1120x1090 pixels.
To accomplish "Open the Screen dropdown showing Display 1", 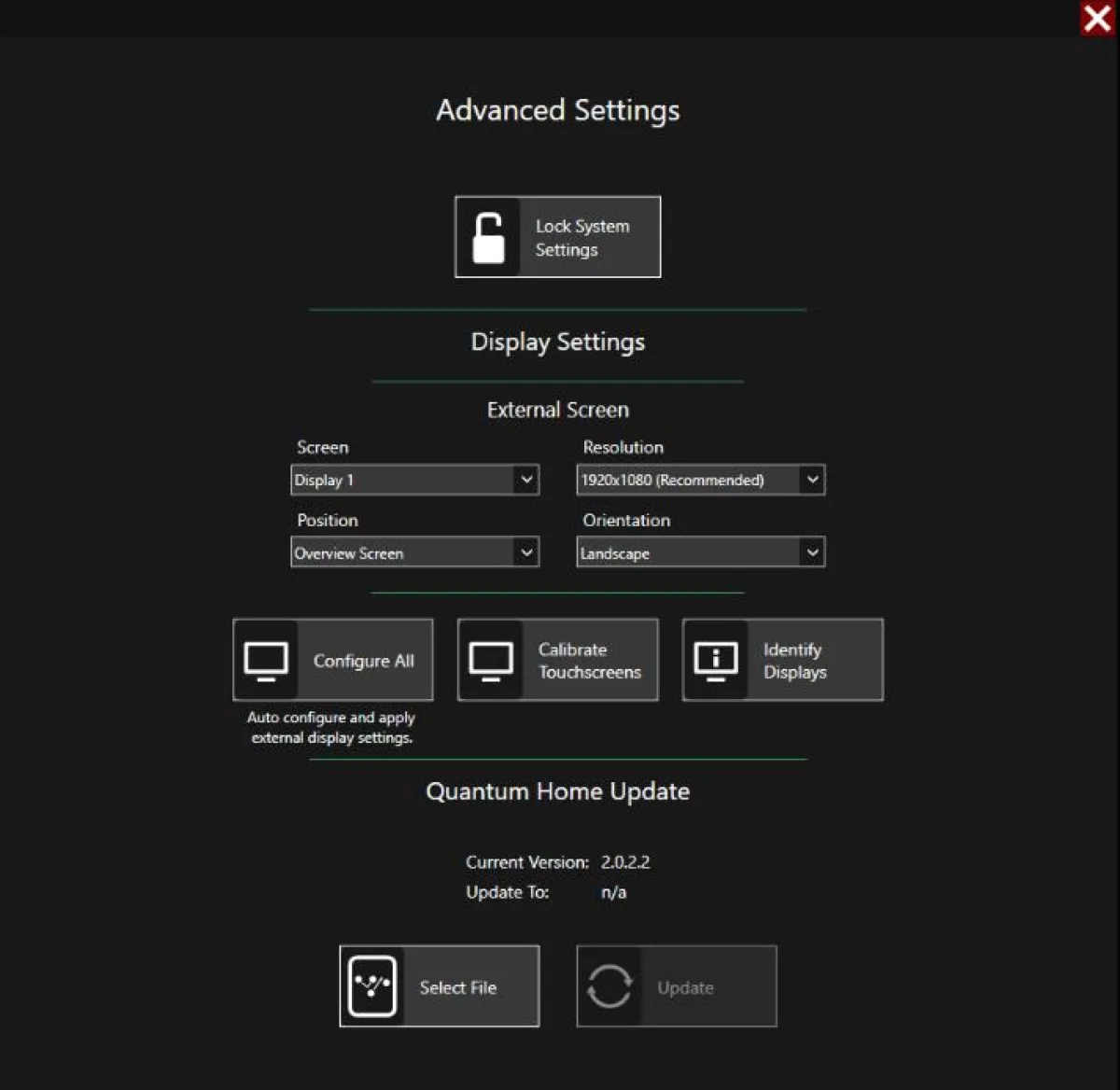I will tap(414, 480).
